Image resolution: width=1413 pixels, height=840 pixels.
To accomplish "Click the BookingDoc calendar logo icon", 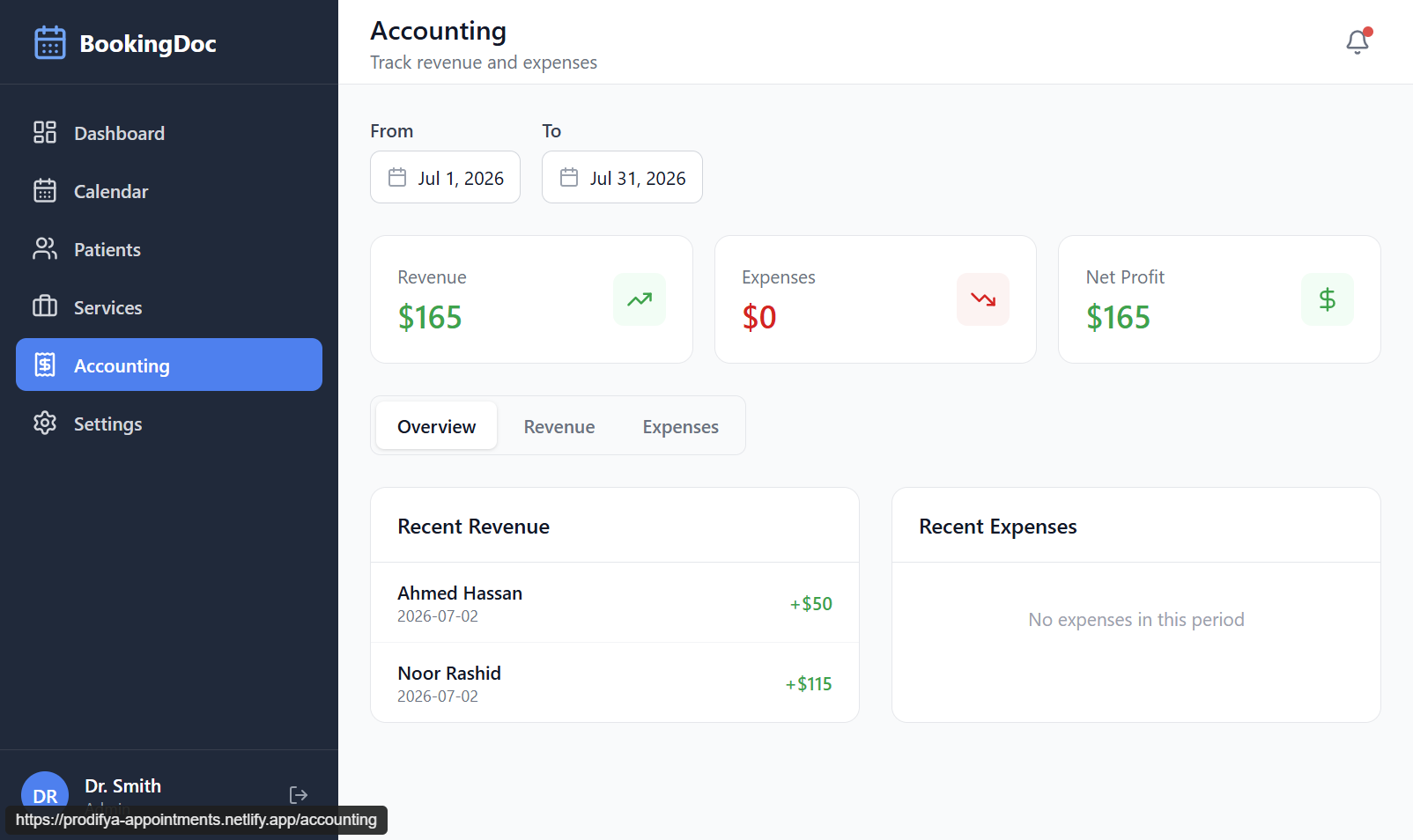I will coord(49,42).
